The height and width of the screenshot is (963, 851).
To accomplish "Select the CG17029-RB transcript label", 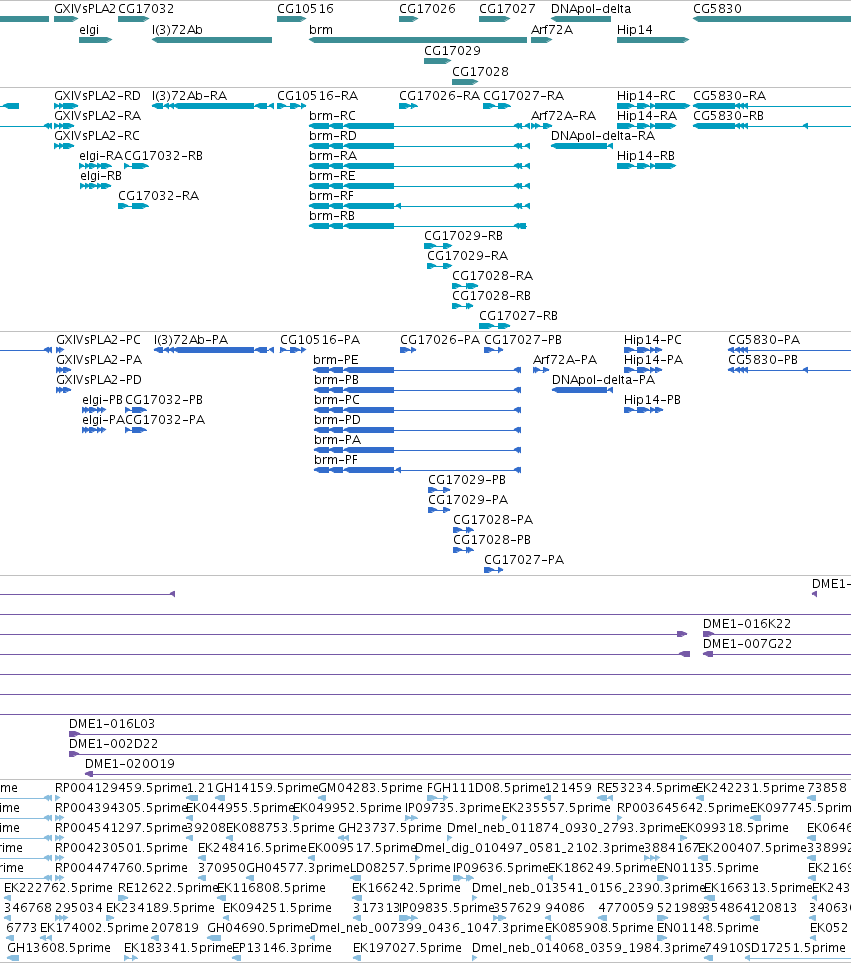I will [464, 236].
